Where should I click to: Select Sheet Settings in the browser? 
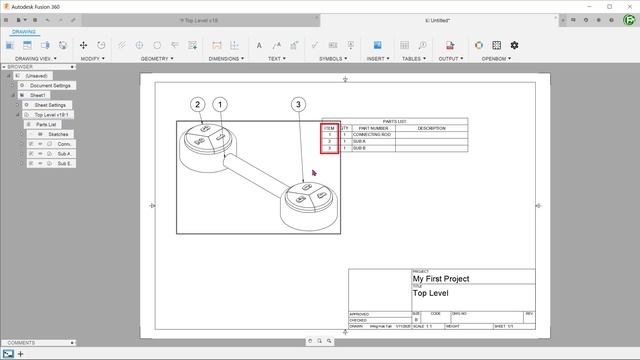(x=50, y=105)
